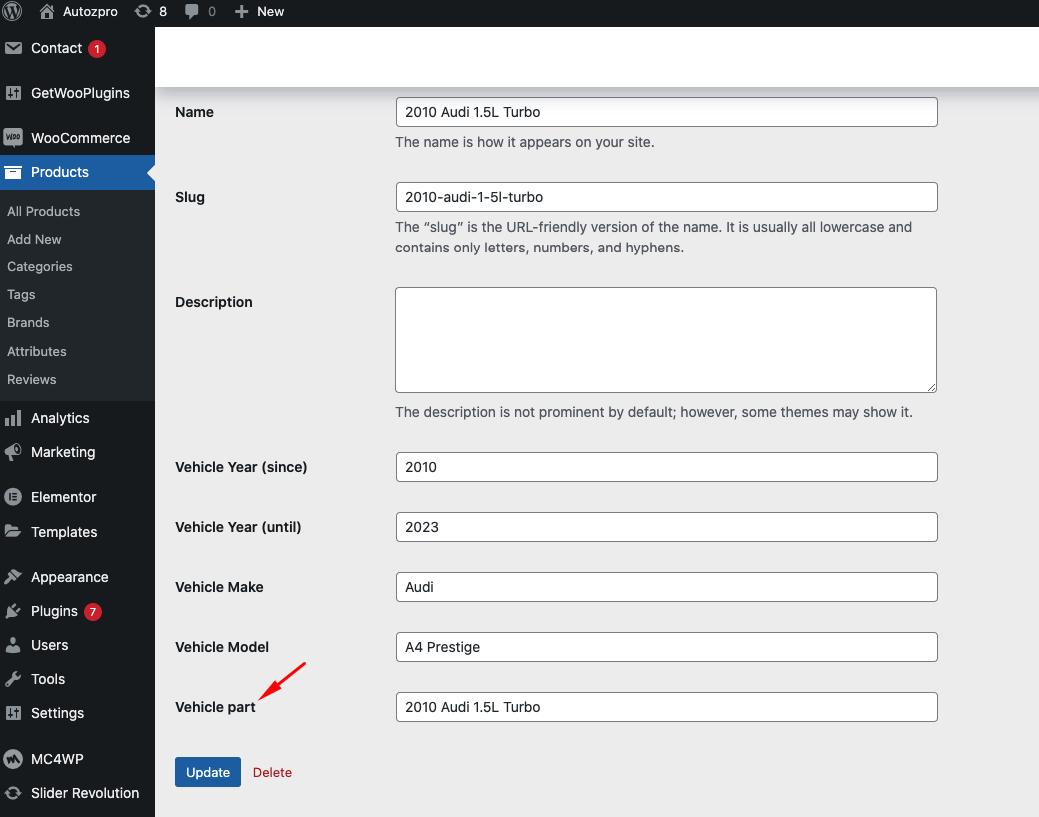1039x817 pixels.
Task: Open the Reviews submenu
Action: tap(32, 380)
